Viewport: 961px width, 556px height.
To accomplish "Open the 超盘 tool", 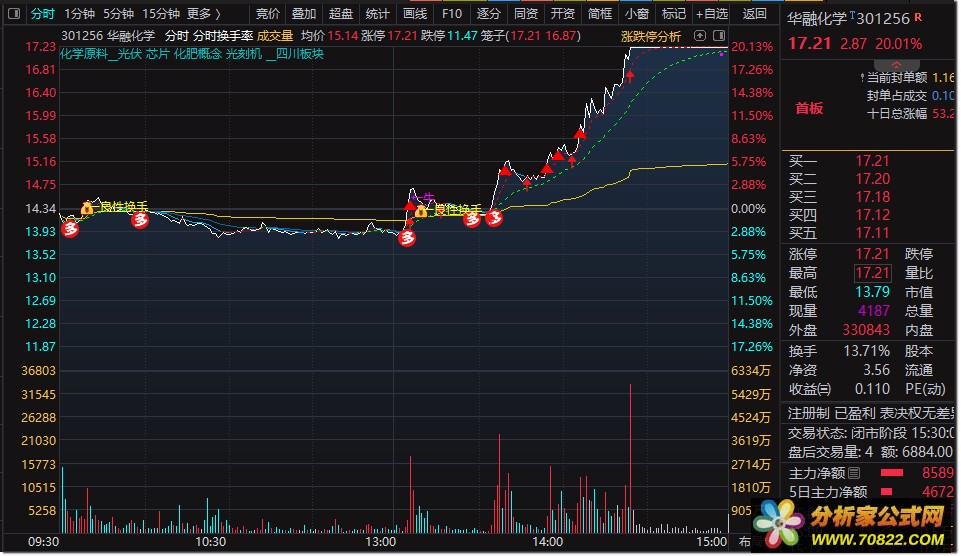I will 341,13.
